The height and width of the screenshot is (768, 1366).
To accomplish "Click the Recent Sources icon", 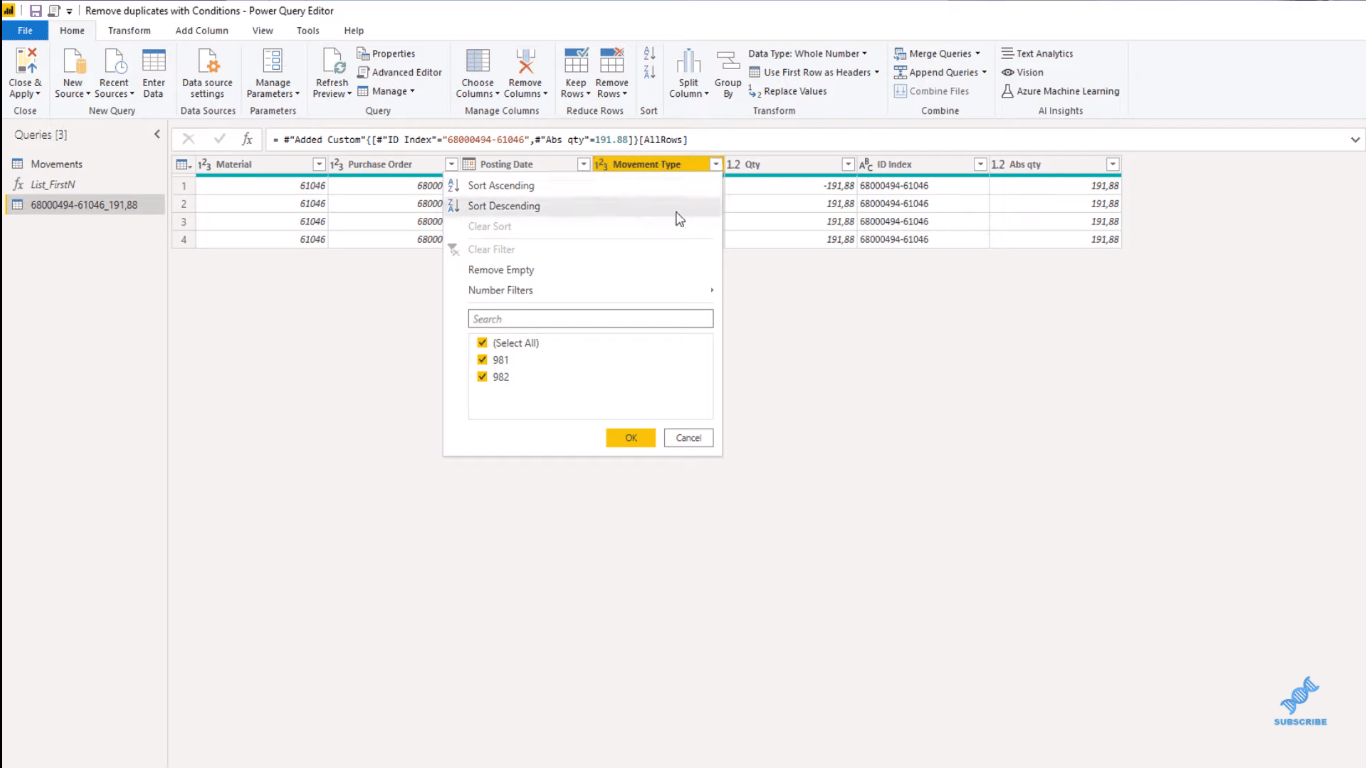I will (113, 62).
